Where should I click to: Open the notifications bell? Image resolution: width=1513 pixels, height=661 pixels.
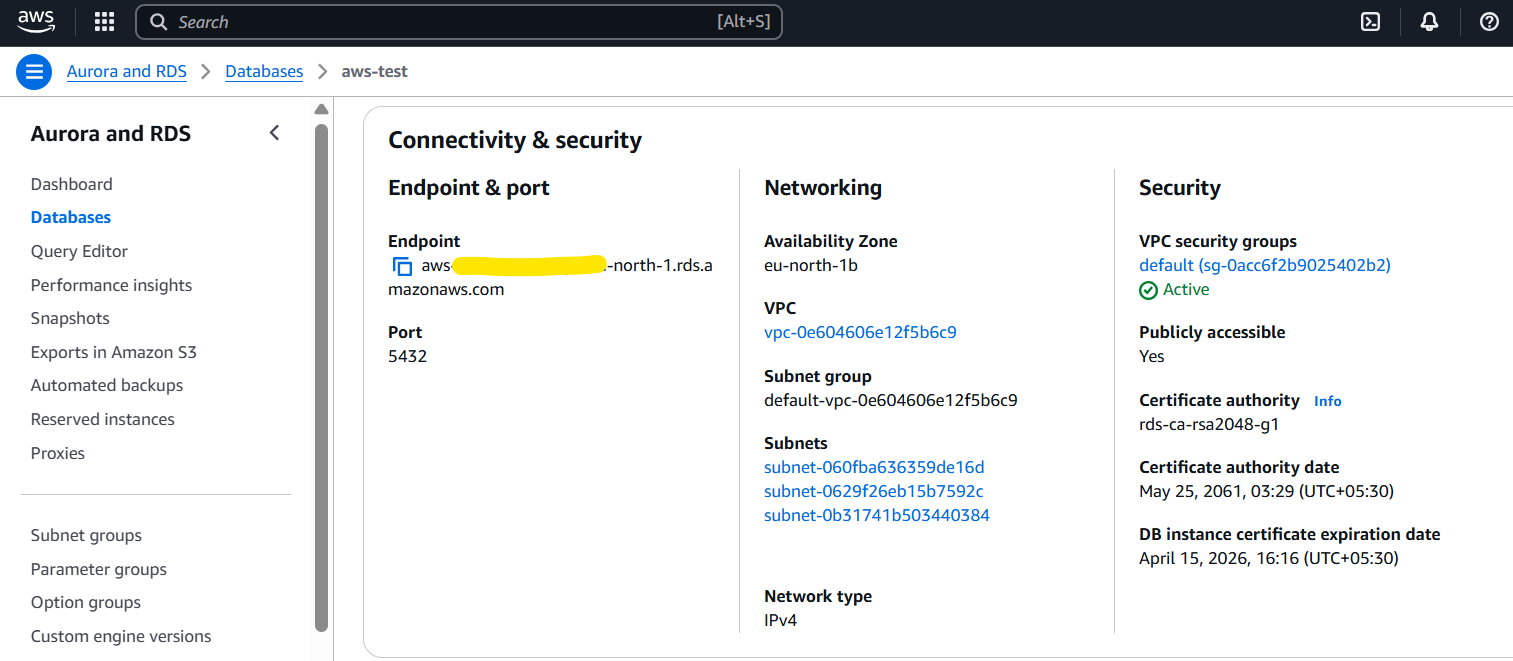[x=1430, y=22]
